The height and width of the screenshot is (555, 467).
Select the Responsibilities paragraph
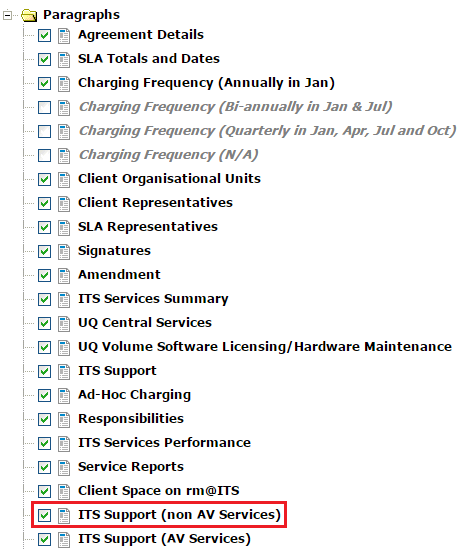click(x=131, y=419)
